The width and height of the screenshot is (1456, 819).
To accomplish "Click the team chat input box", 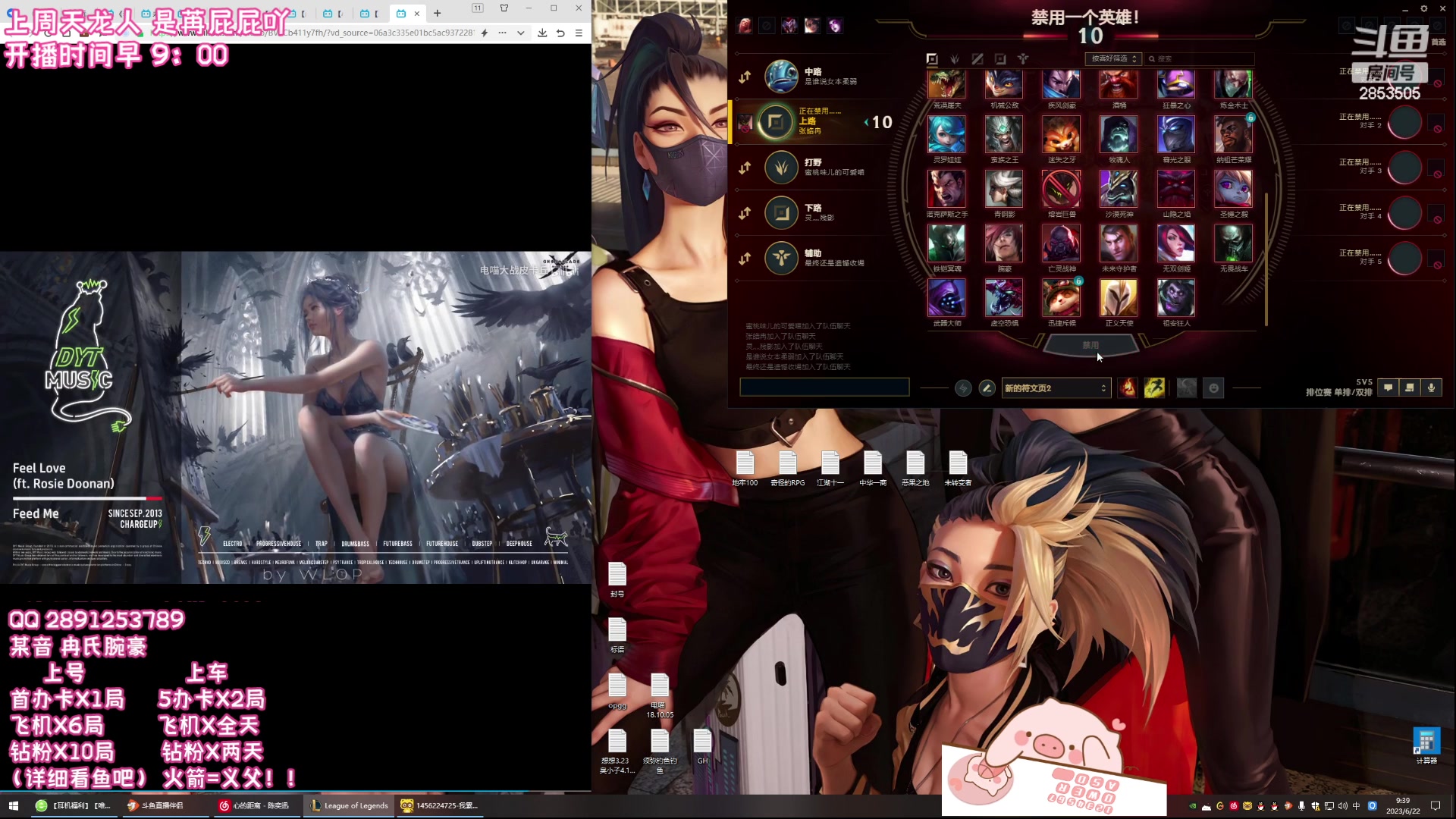I will point(824,388).
